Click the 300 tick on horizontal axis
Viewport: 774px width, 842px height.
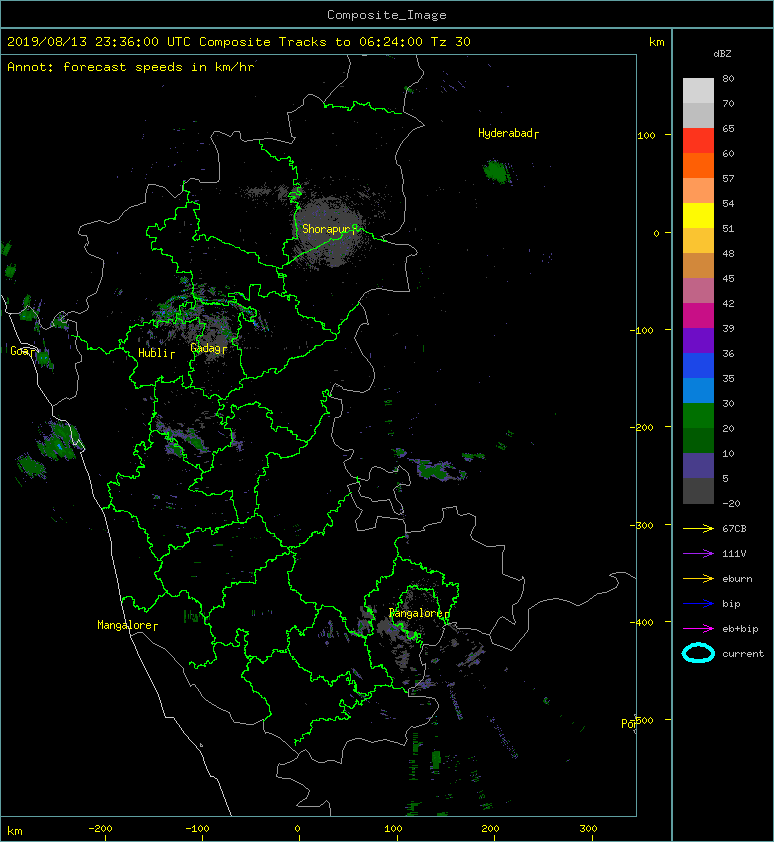pos(588,829)
